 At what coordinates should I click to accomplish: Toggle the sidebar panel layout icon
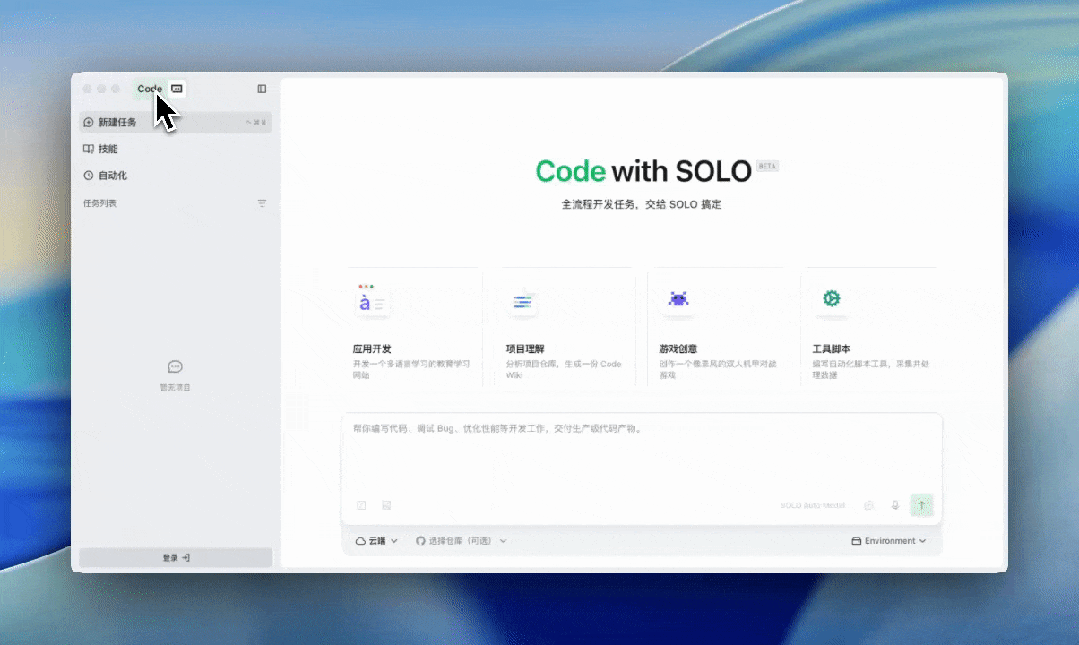tap(261, 89)
